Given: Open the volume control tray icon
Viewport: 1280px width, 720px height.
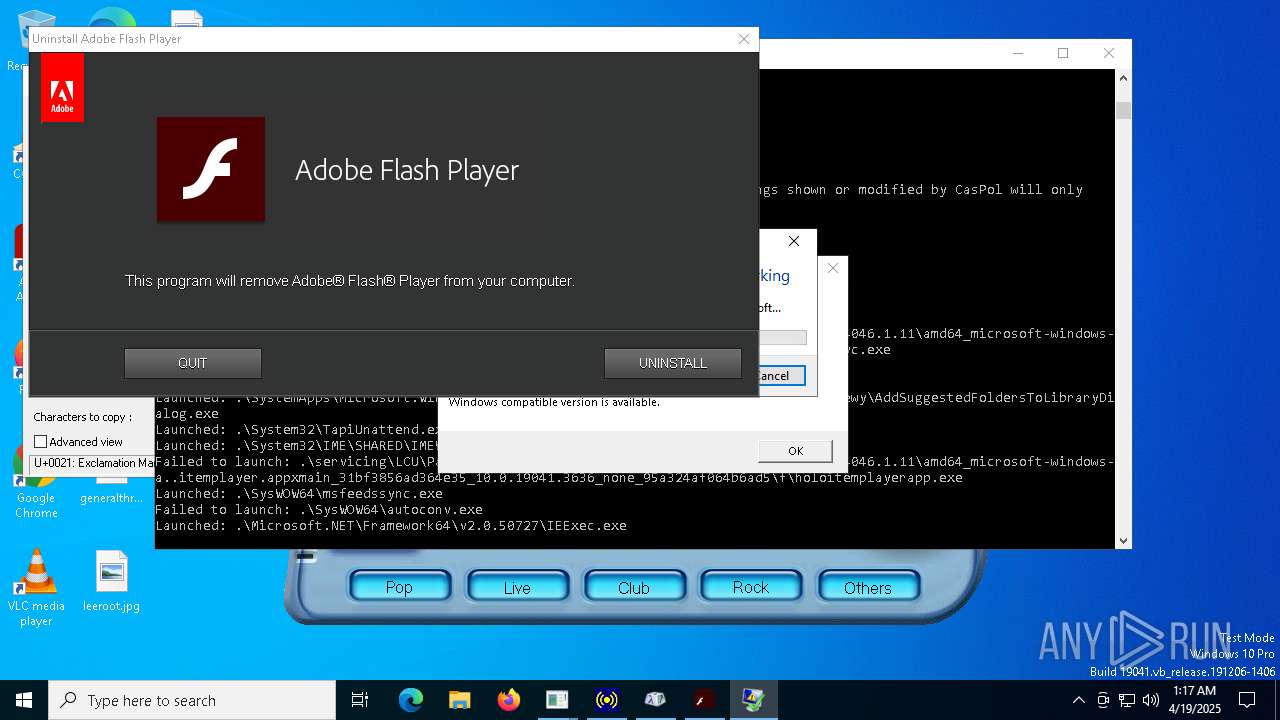Looking at the screenshot, I should point(1151,700).
